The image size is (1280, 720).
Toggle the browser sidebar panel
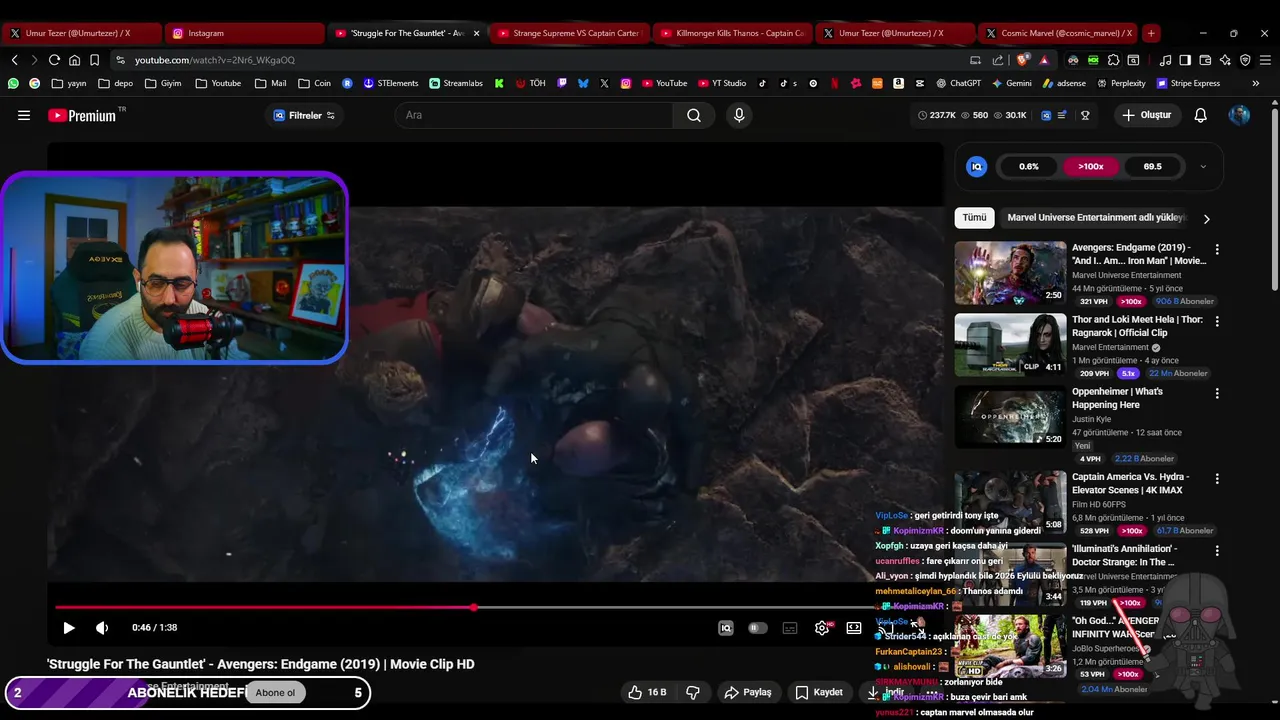1185,60
